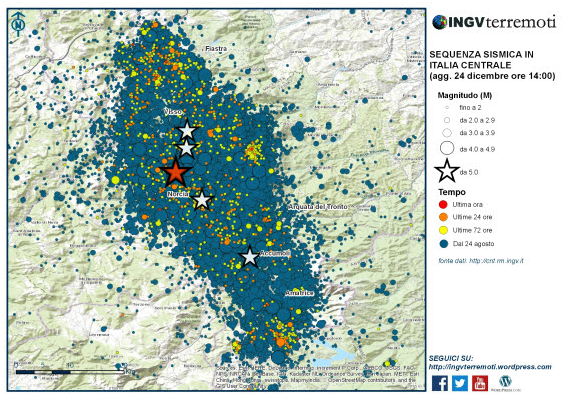The width and height of the screenshot is (564, 400).
Task: Click the star symbol in the magnitude legend
Action: [x=446, y=171]
